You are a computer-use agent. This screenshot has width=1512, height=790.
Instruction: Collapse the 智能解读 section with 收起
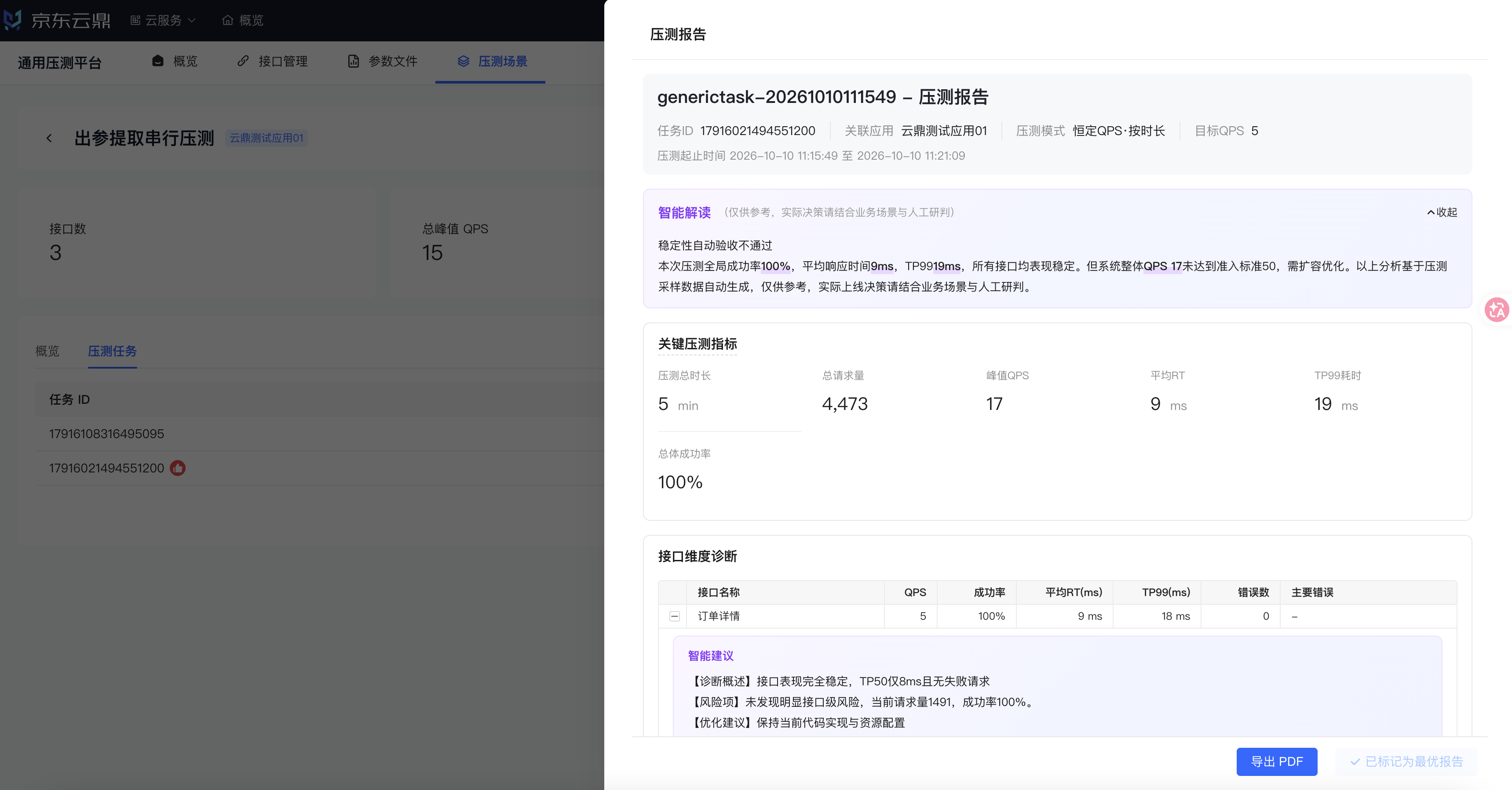coord(1442,212)
